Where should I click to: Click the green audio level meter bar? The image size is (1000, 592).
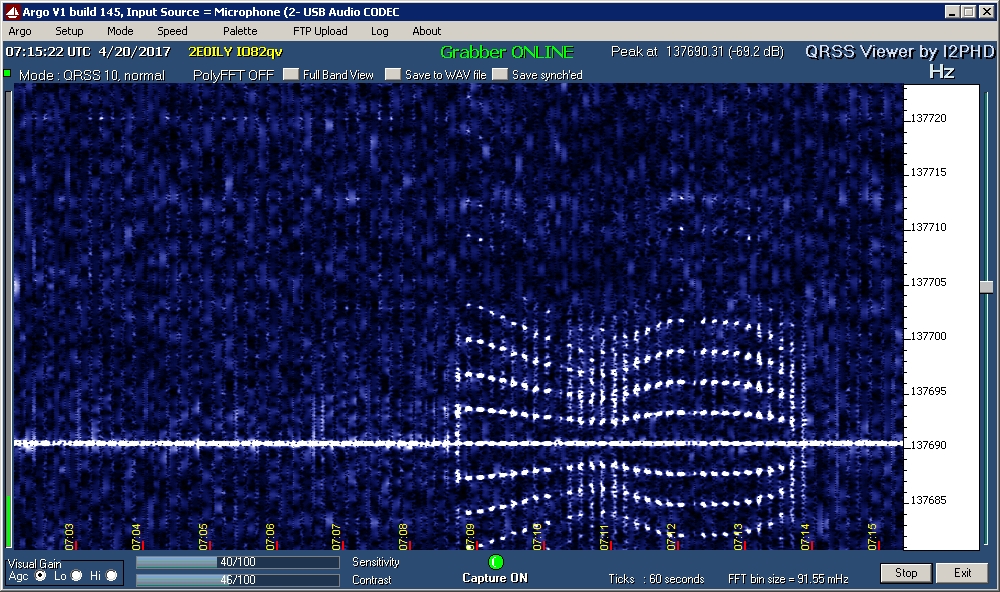[8, 521]
